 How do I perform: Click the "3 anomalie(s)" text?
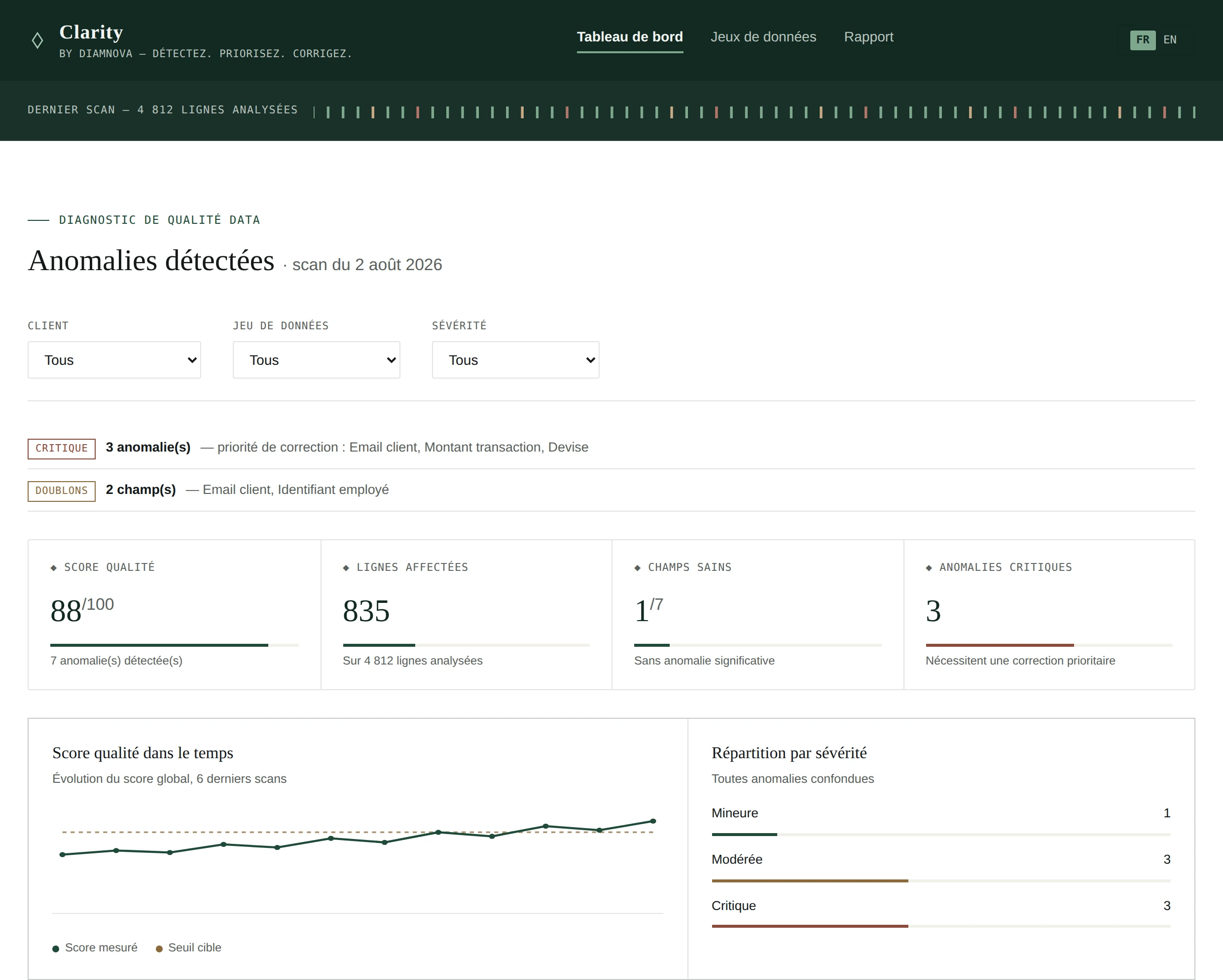click(x=148, y=448)
